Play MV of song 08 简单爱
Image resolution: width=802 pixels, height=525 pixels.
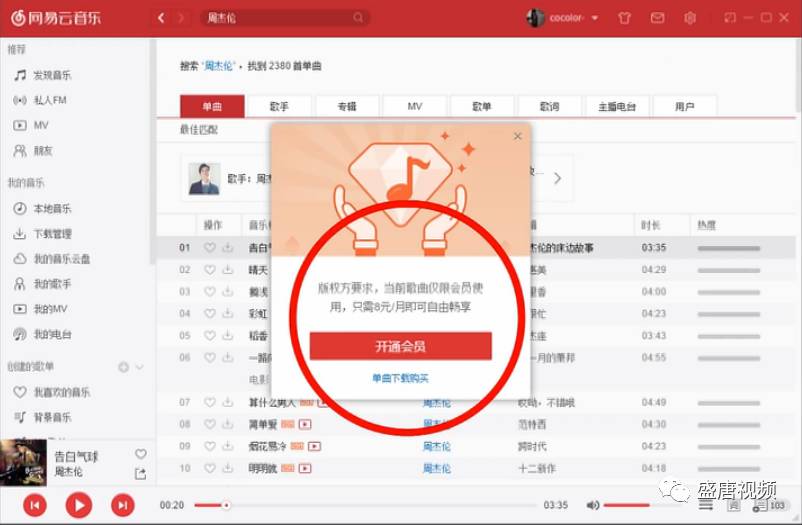coord(305,424)
